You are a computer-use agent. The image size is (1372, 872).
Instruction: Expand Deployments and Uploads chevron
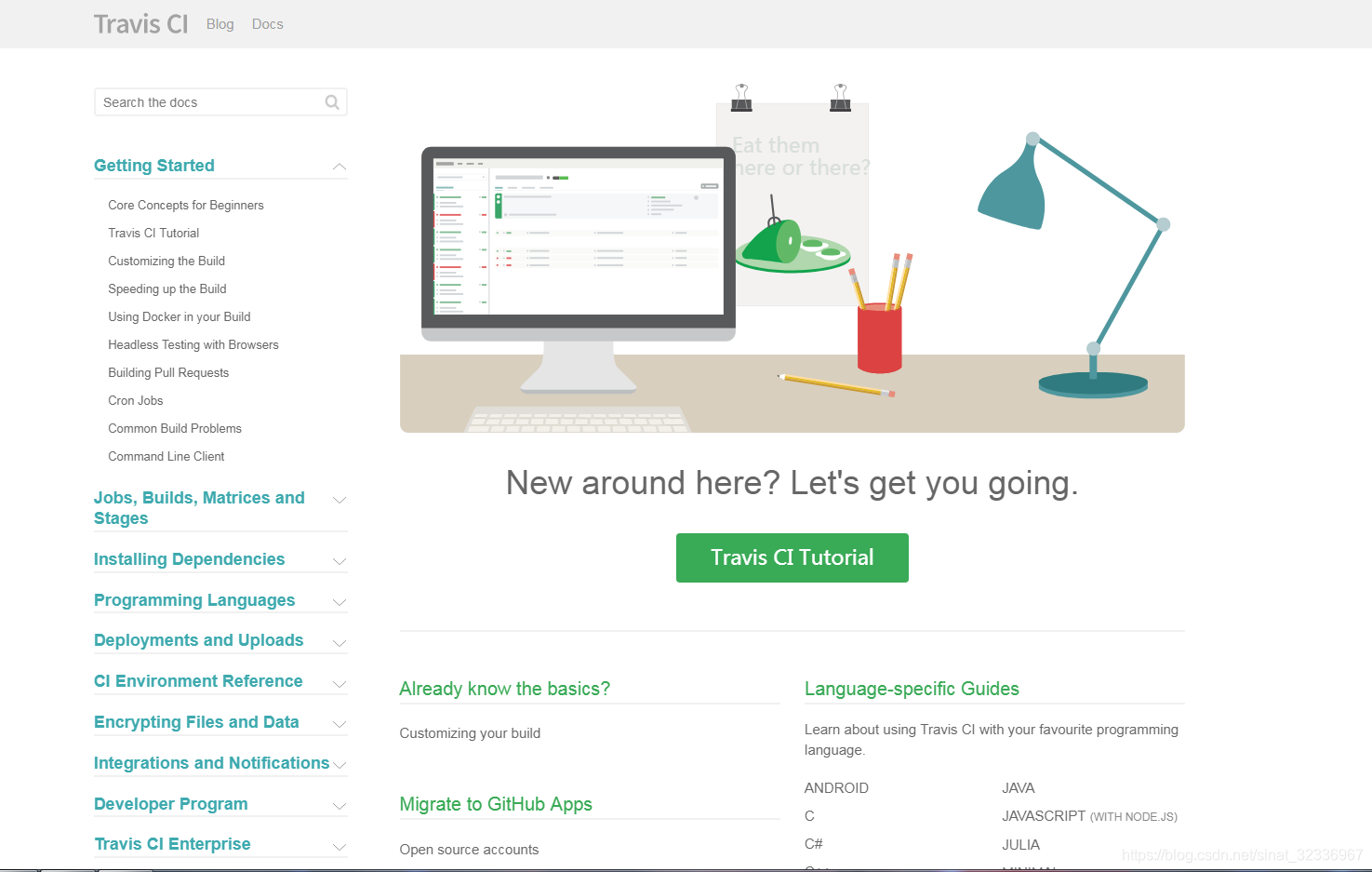coord(340,643)
